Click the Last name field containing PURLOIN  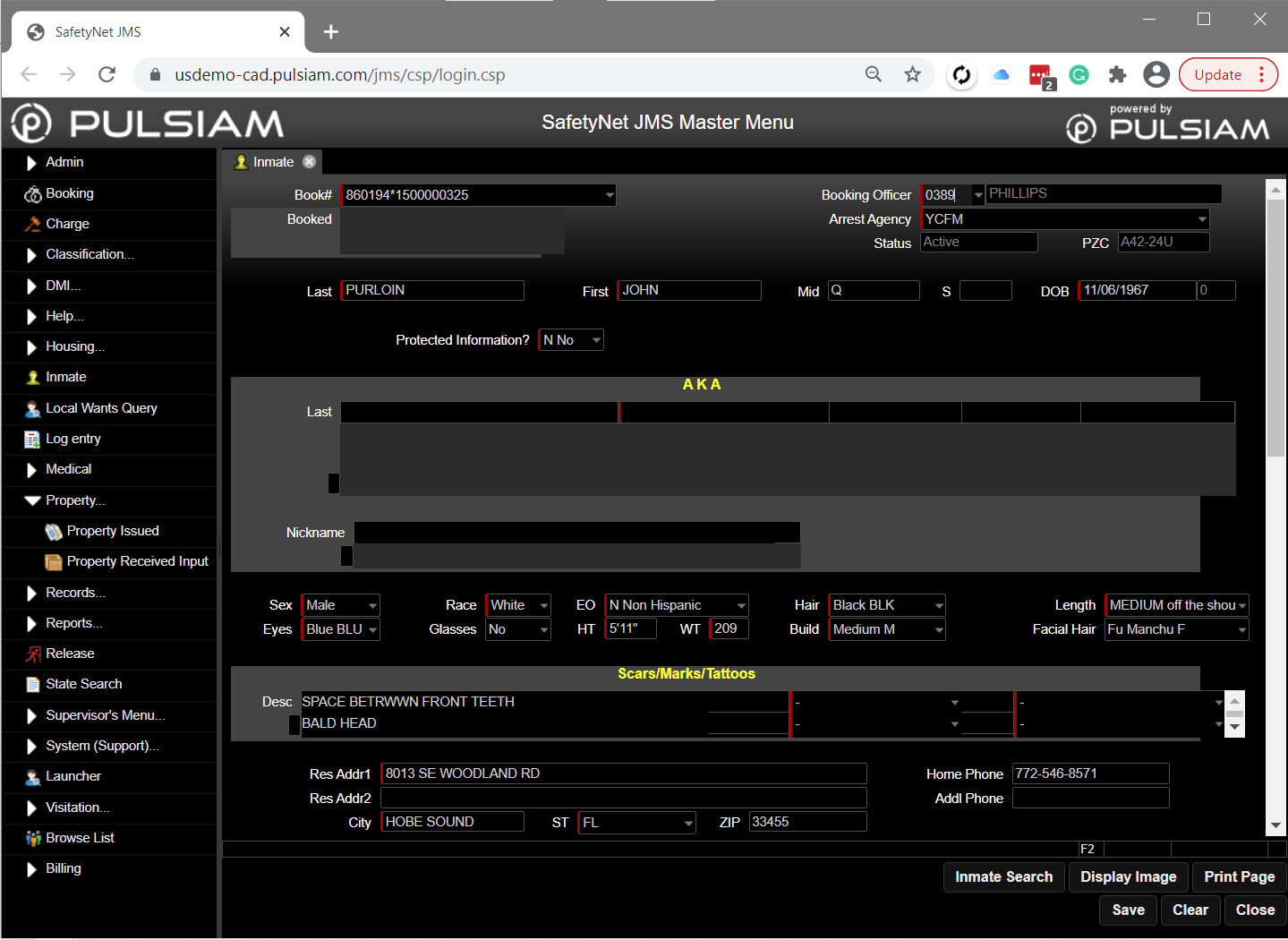pyautogui.click(x=432, y=291)
